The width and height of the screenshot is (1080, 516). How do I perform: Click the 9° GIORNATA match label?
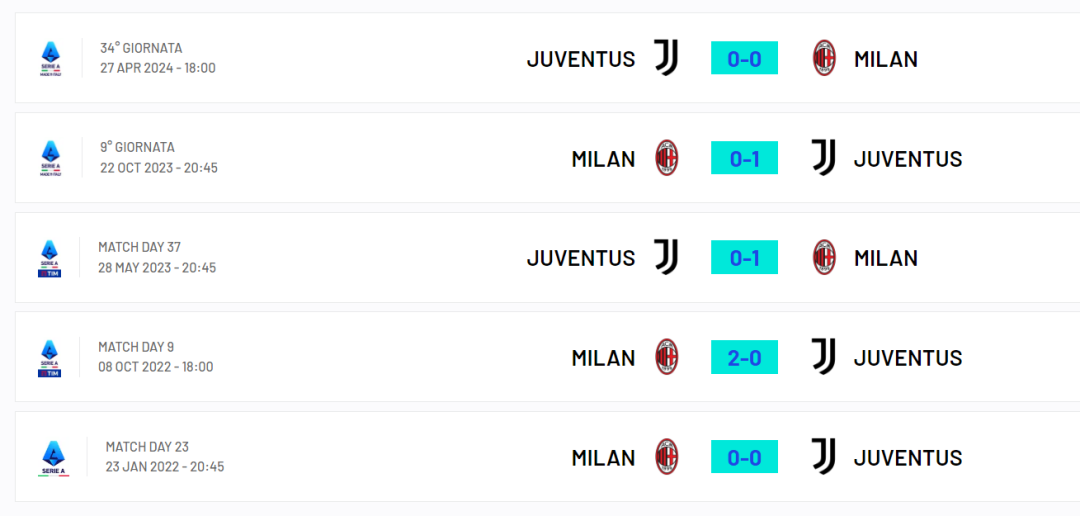[137, 147]
